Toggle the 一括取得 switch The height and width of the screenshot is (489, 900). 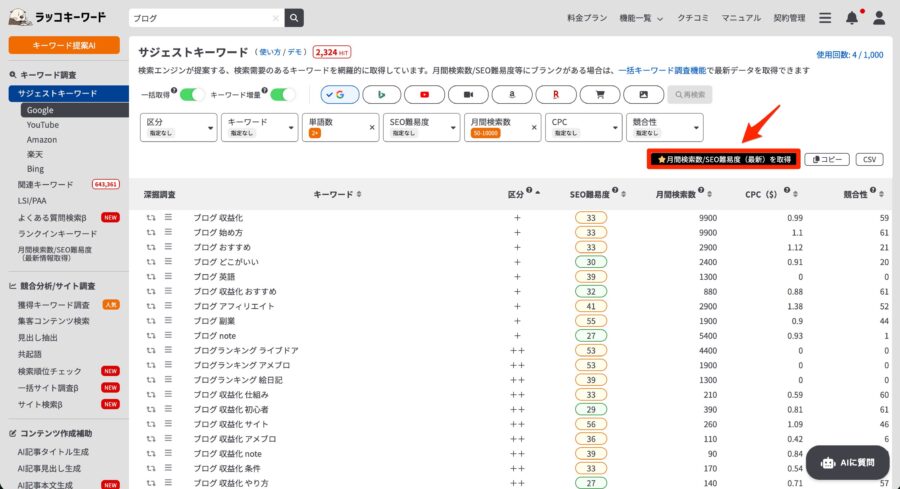192,95
